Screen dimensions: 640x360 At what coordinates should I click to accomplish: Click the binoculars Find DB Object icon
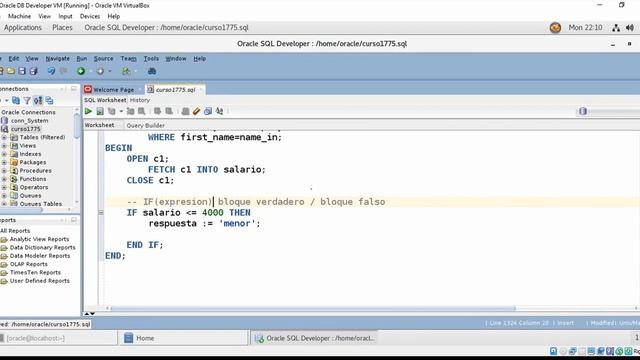(152, 71)
